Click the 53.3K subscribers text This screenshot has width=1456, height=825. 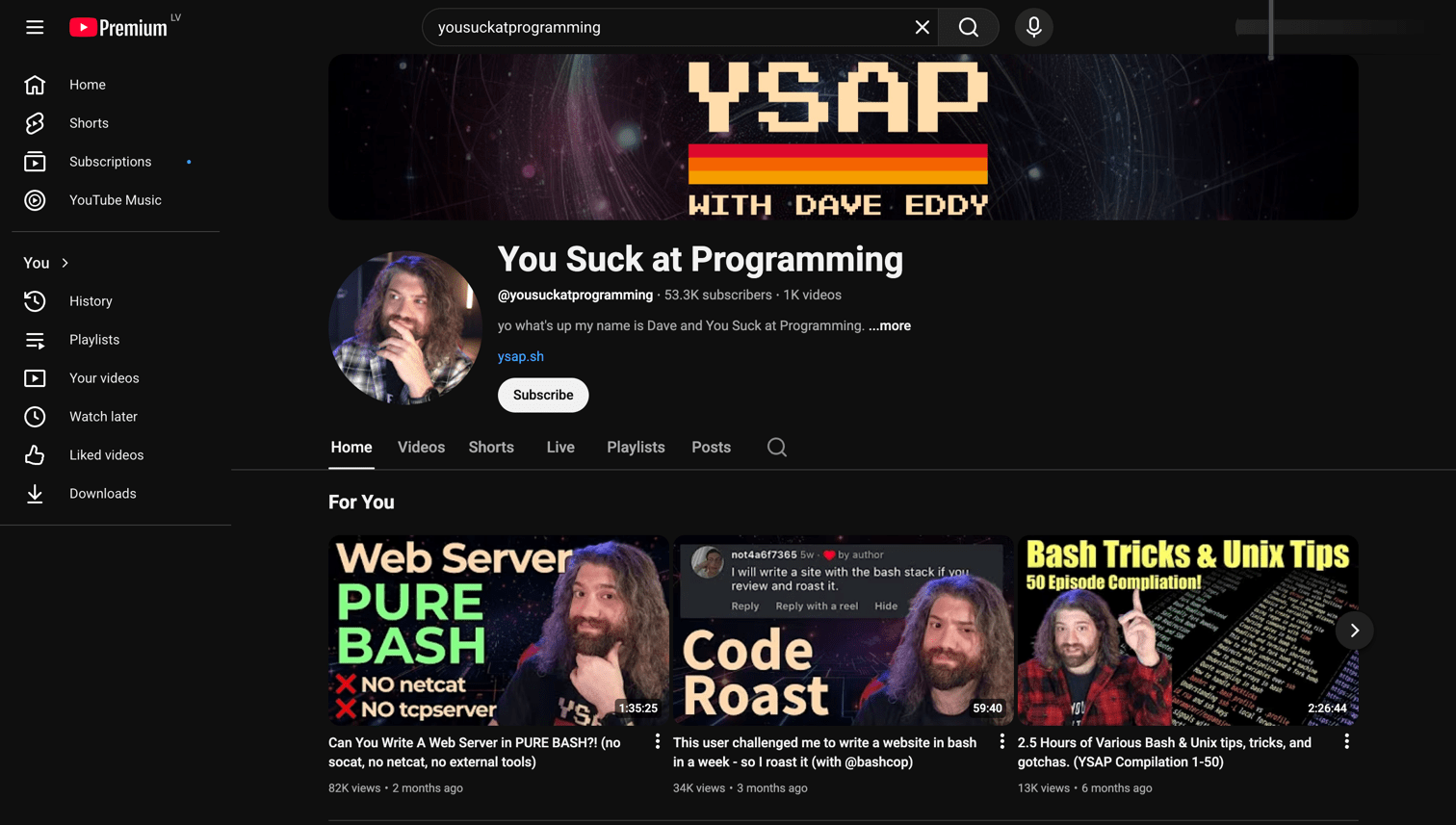click(718, 295)
